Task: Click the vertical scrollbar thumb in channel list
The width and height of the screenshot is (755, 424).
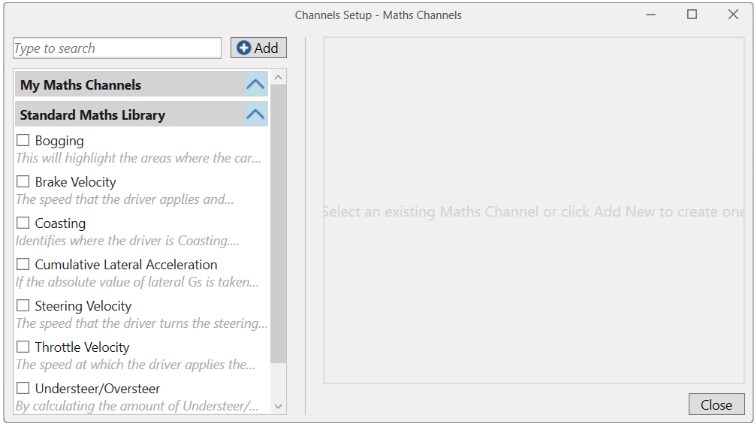Action: [x=278, y=230]
